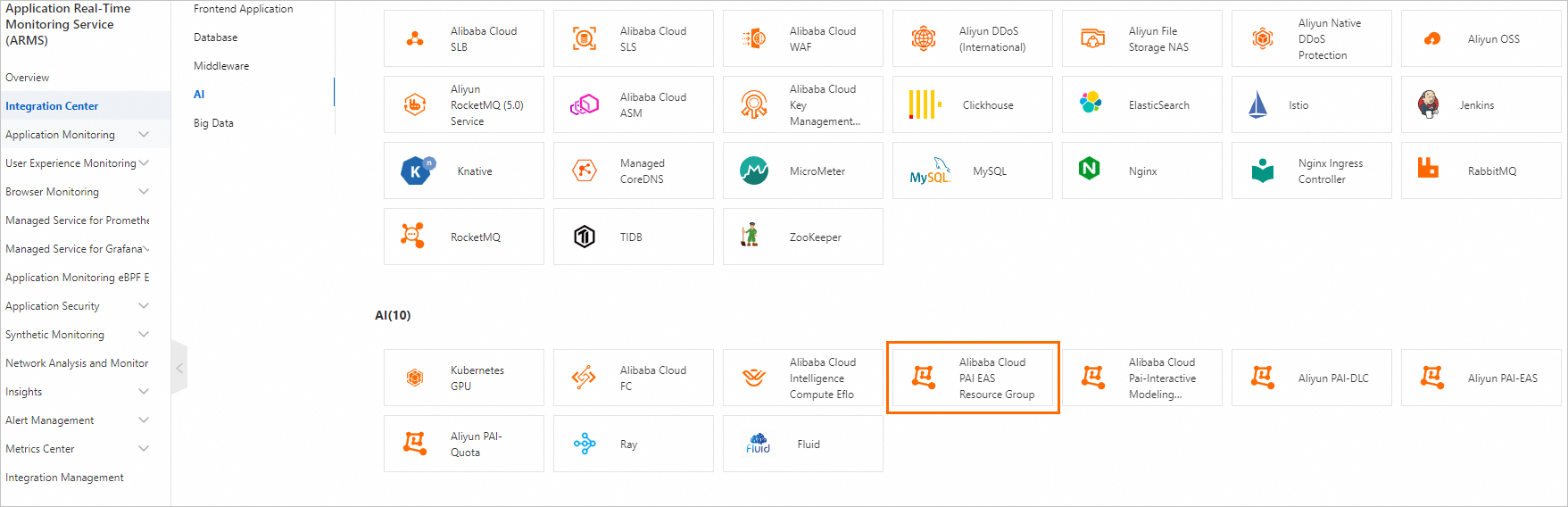Collapse the sidebar using the arrow handle
The height and width of the screenshot is (507, 1568).
(x=179, y=368)
